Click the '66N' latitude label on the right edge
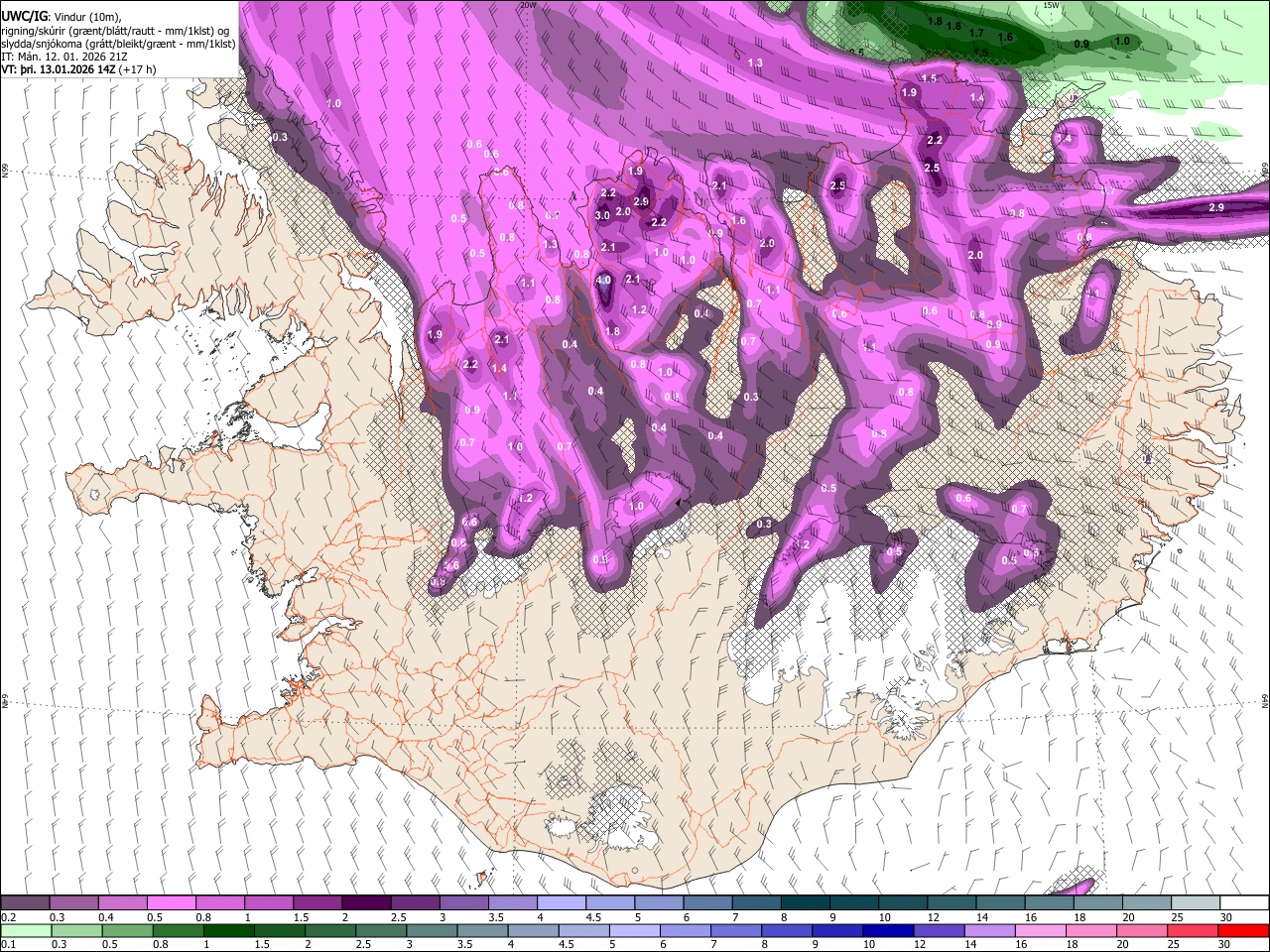Viewport: 1270px width, 952px height. (1265, 171)
